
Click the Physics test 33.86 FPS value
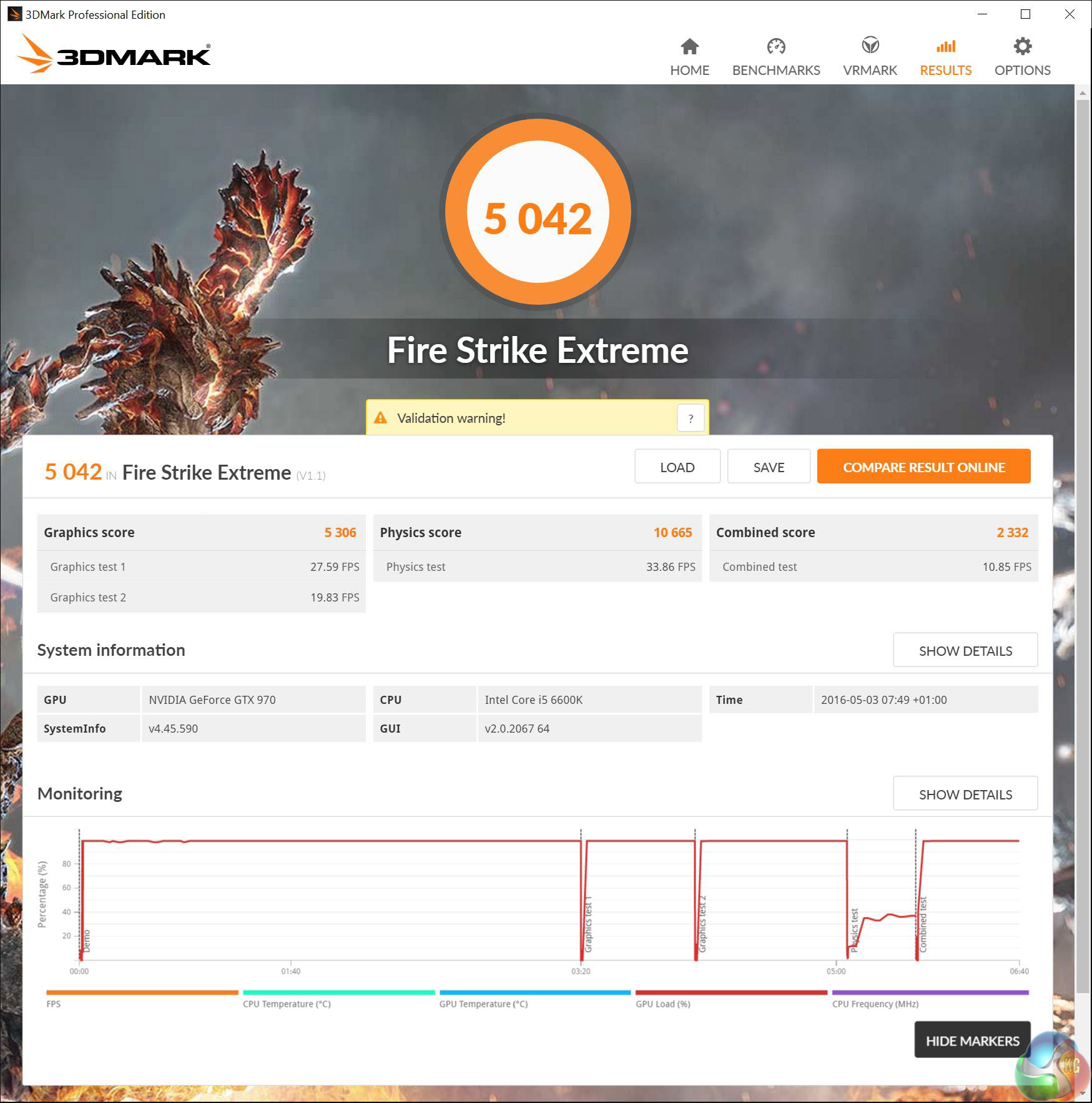[671, 566]
